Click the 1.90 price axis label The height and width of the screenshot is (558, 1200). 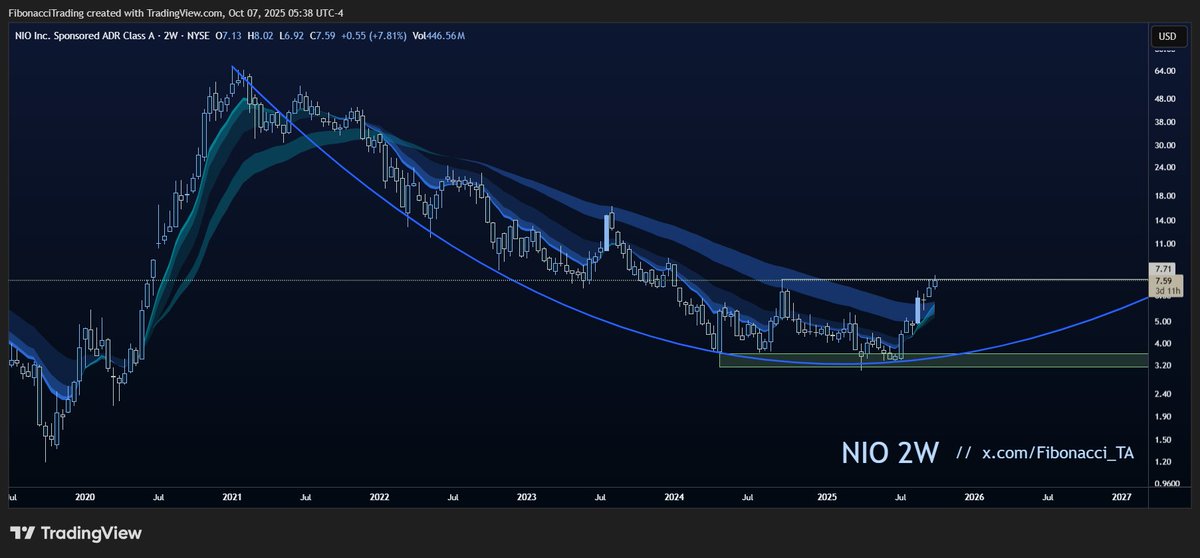[x=1163, y=416]
